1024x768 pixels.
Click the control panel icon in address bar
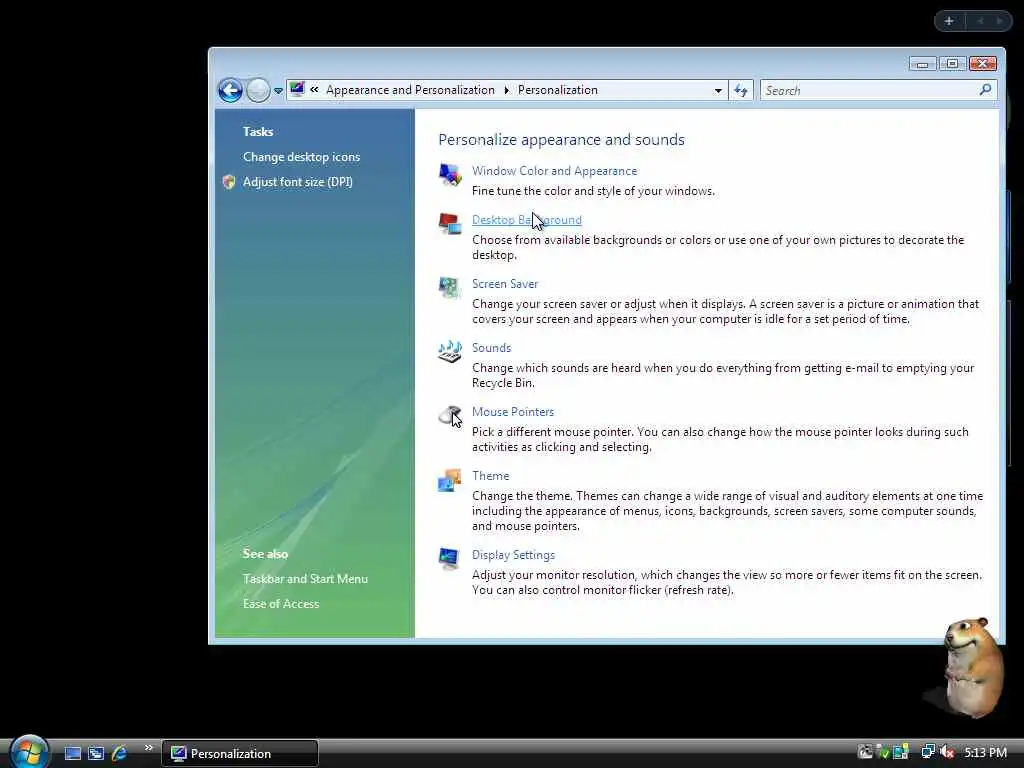point(297,89)
